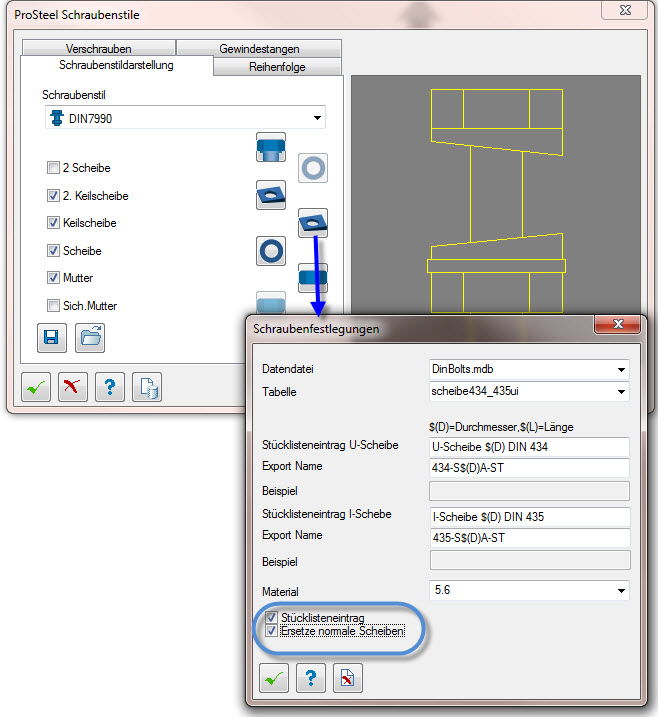Close the Schraubenfestlegungen dialog
This screenshot has height=717, width=658.
(617, 324)
